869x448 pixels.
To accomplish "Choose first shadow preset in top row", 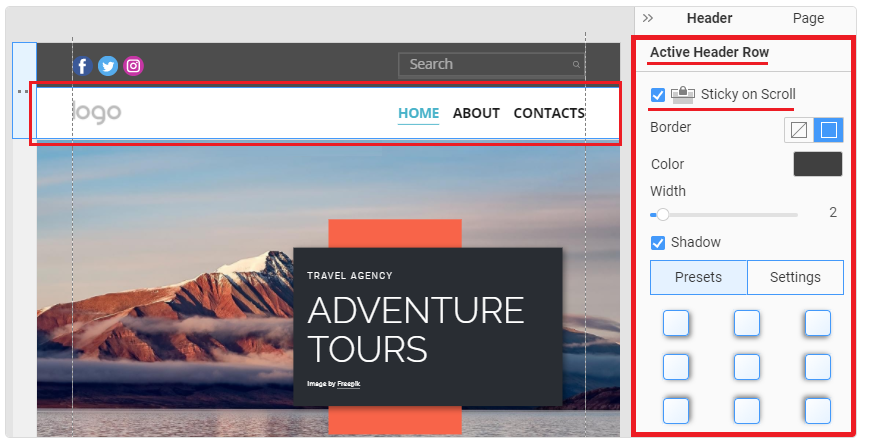I will [x=676, y=323].
